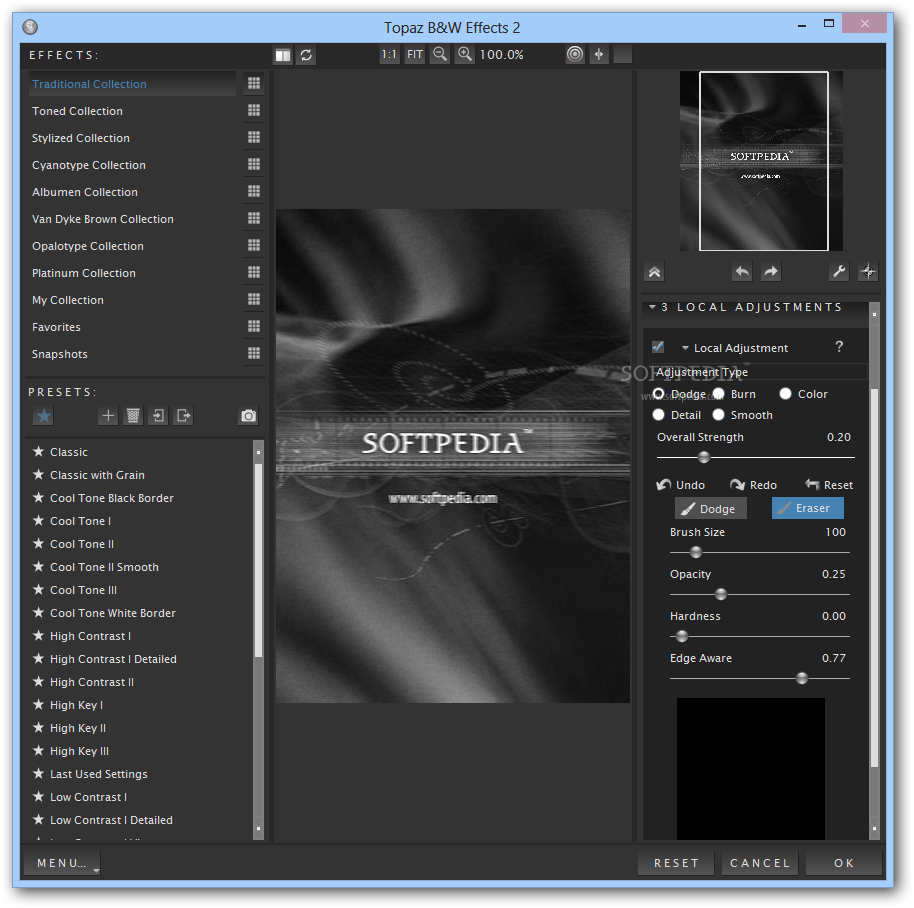Click the top toolbar crosshair icon

click(599, 55)
